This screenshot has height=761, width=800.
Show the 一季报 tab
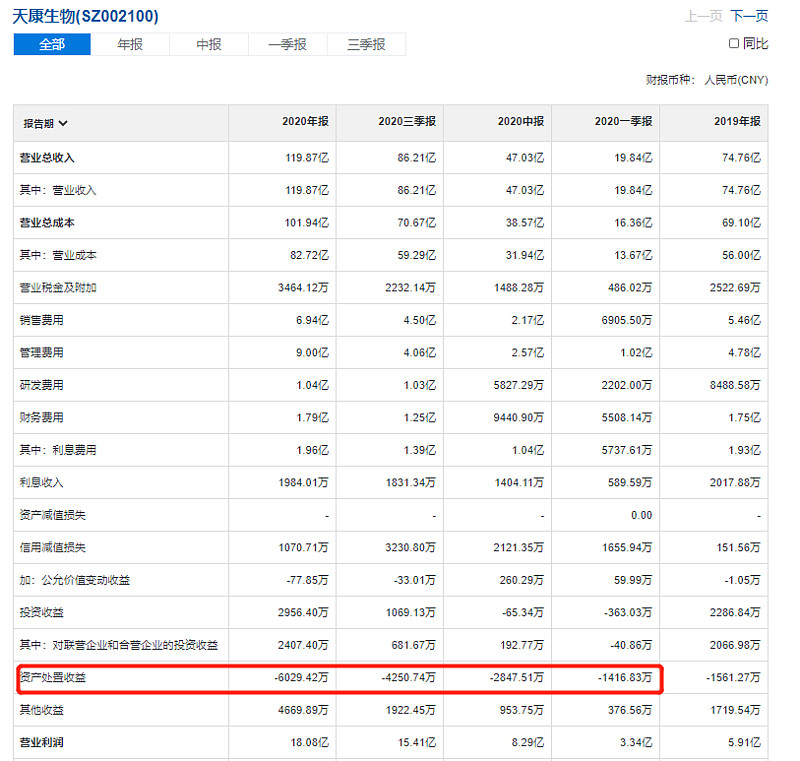(x=287, y=45)
